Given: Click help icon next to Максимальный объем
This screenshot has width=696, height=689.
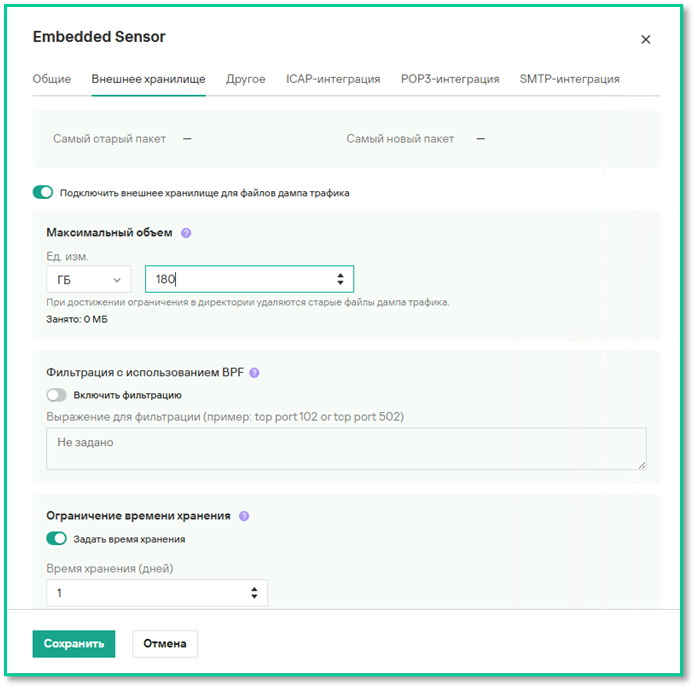Looking at the screenshot, I should tap(186, 233).
